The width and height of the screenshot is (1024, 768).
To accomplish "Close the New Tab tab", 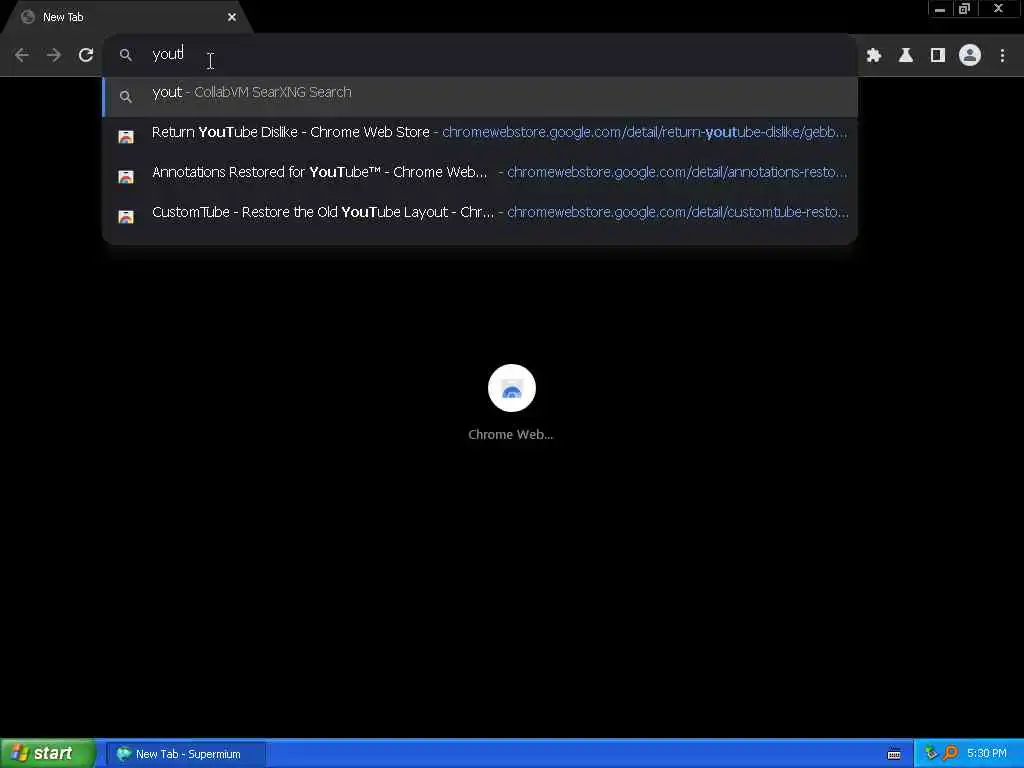I will click(232, 17).
